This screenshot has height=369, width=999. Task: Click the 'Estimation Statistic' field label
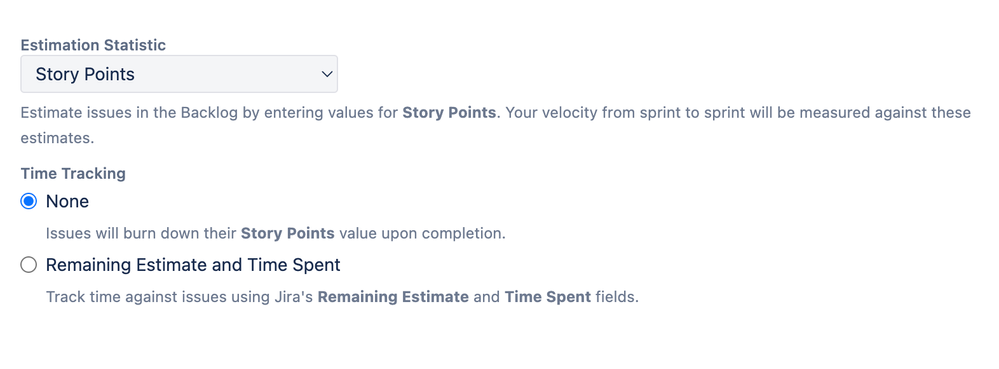(93, 45)
